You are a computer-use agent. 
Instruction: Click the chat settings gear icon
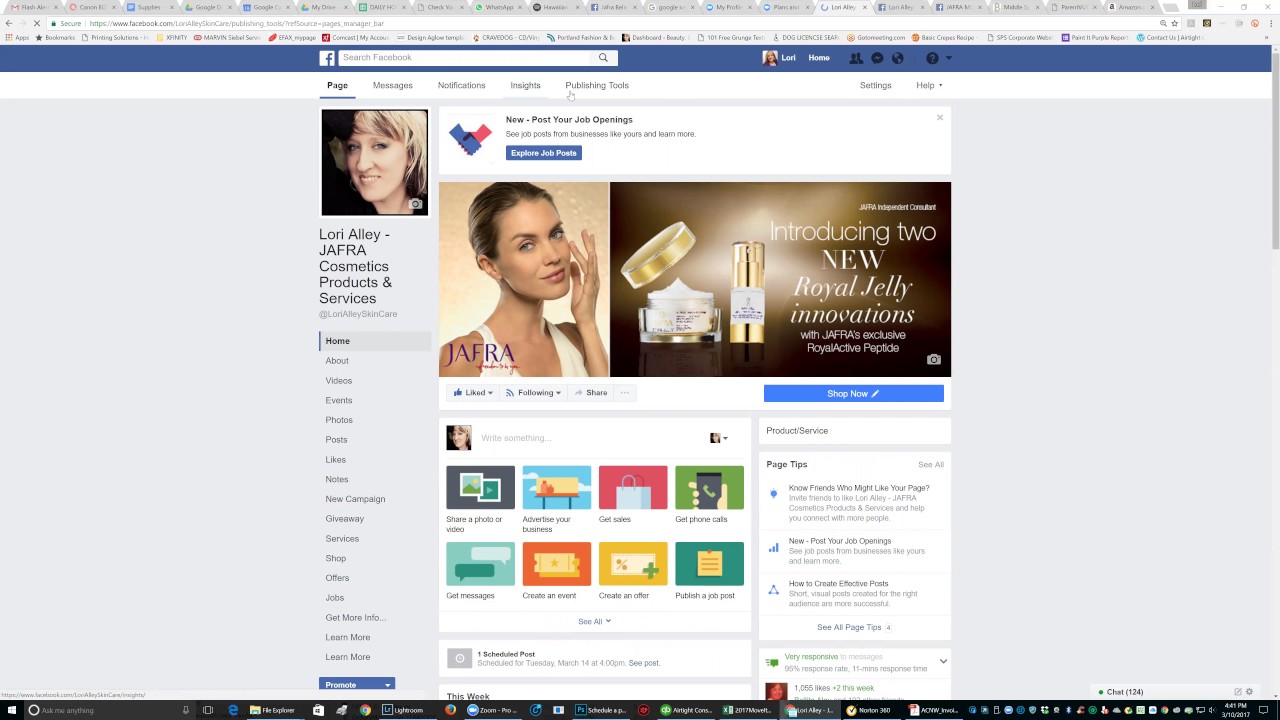point(1249,692)
